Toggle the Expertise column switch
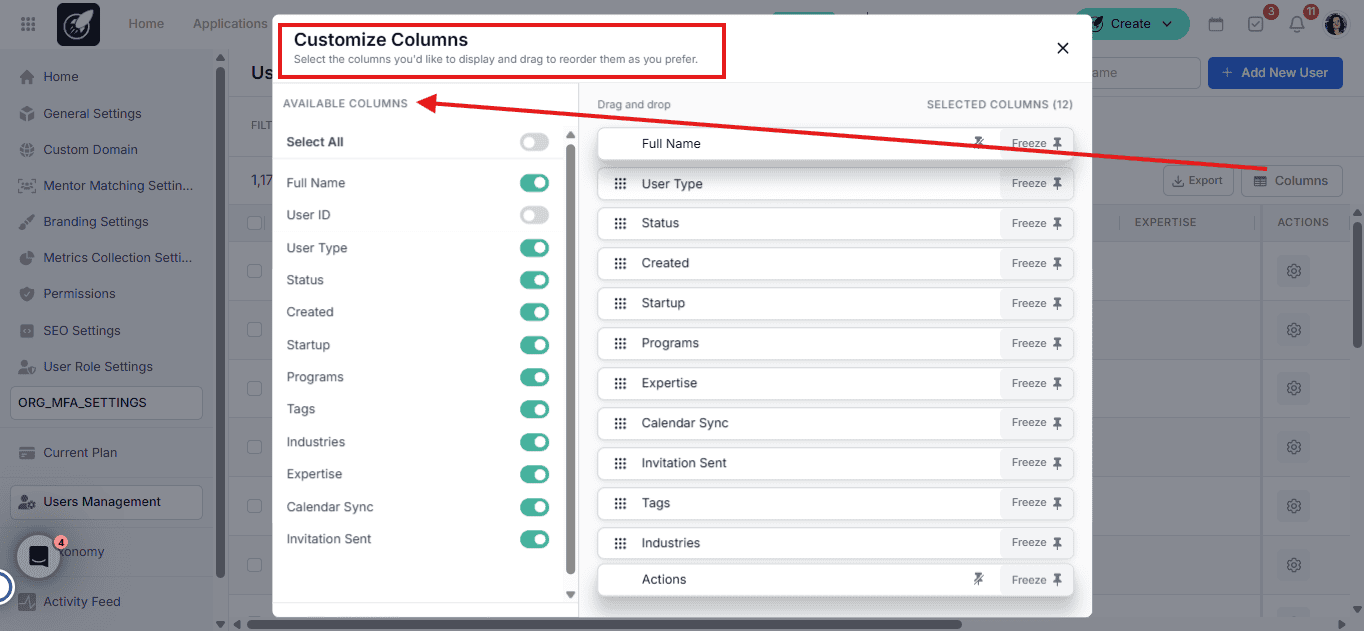This screenshot has height=631, width=1364. pos(534,474)
